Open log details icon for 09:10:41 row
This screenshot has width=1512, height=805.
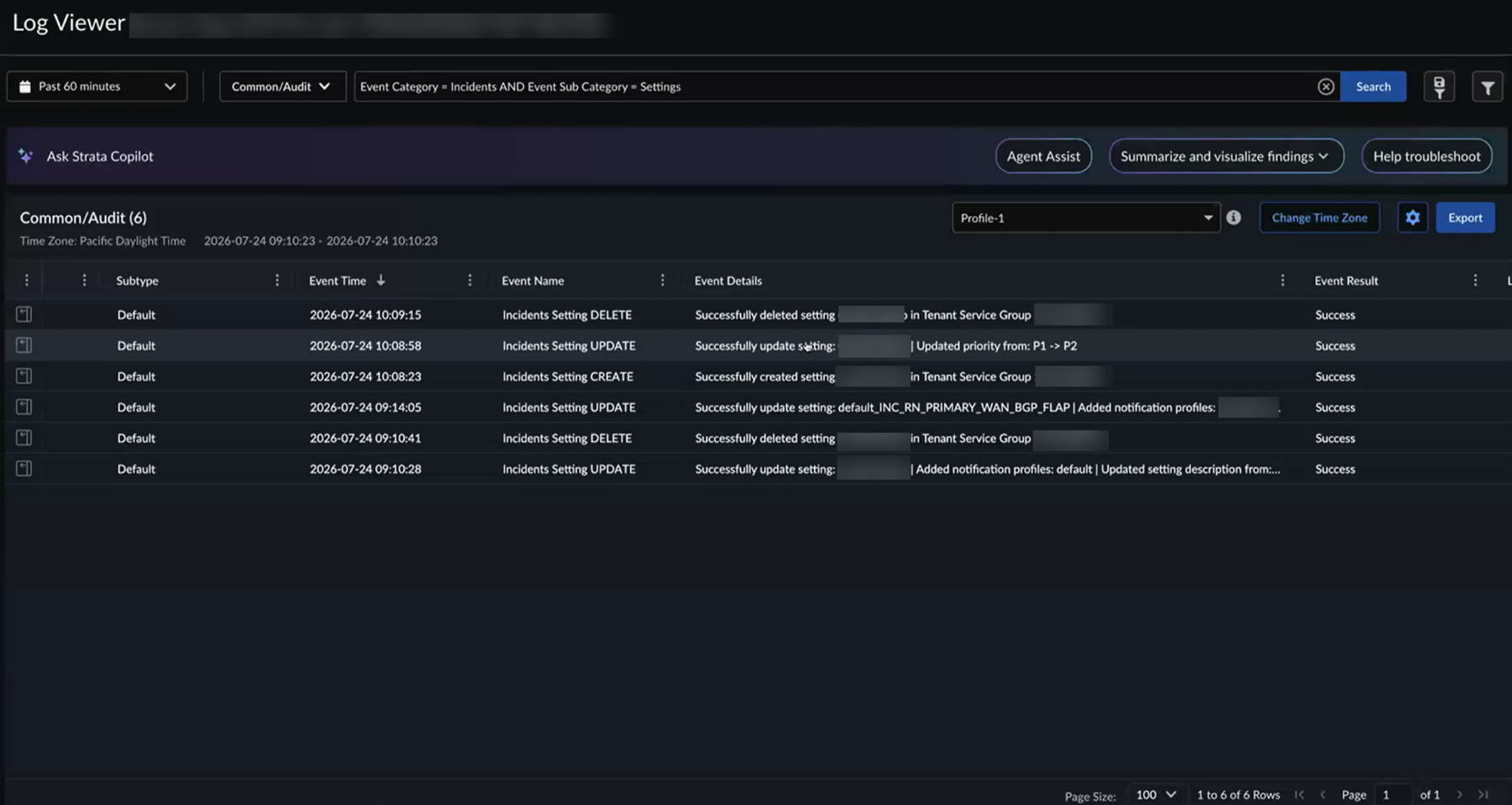(x=24, y=438)
